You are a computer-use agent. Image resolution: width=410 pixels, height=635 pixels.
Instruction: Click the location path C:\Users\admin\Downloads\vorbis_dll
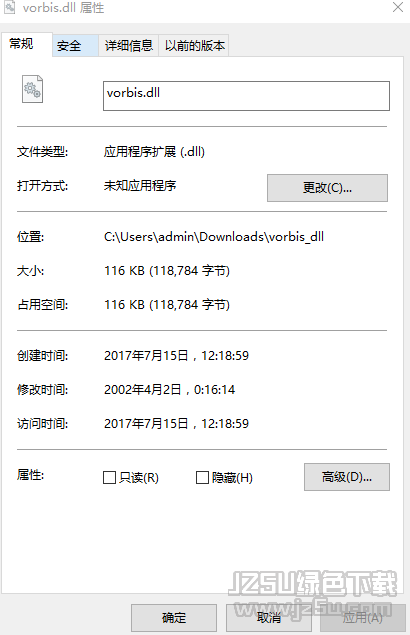coord(214,237)
